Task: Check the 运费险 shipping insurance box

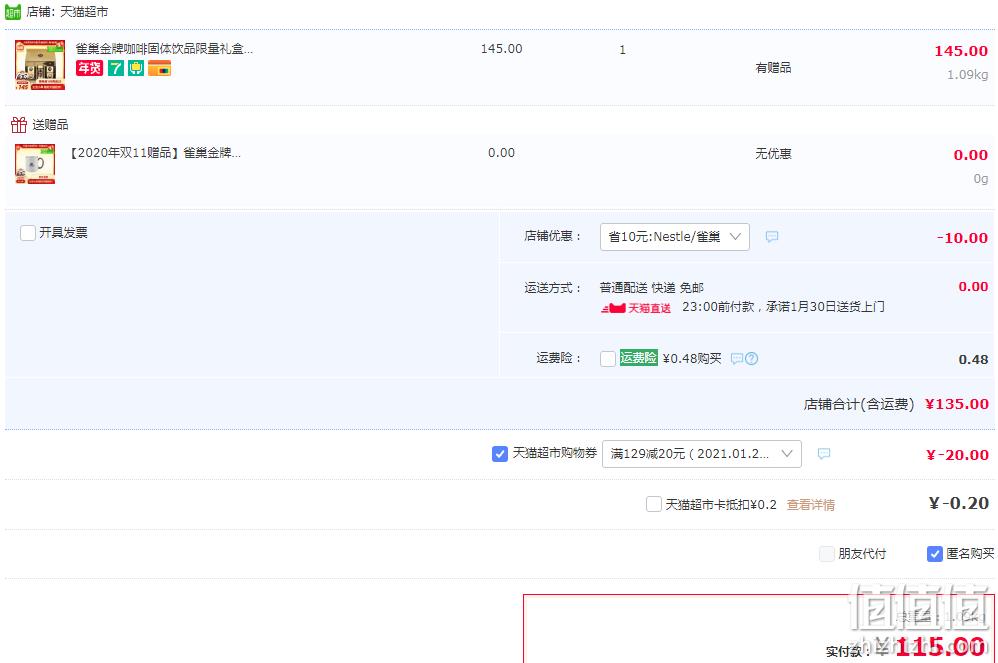Action: tap(608, 359)
